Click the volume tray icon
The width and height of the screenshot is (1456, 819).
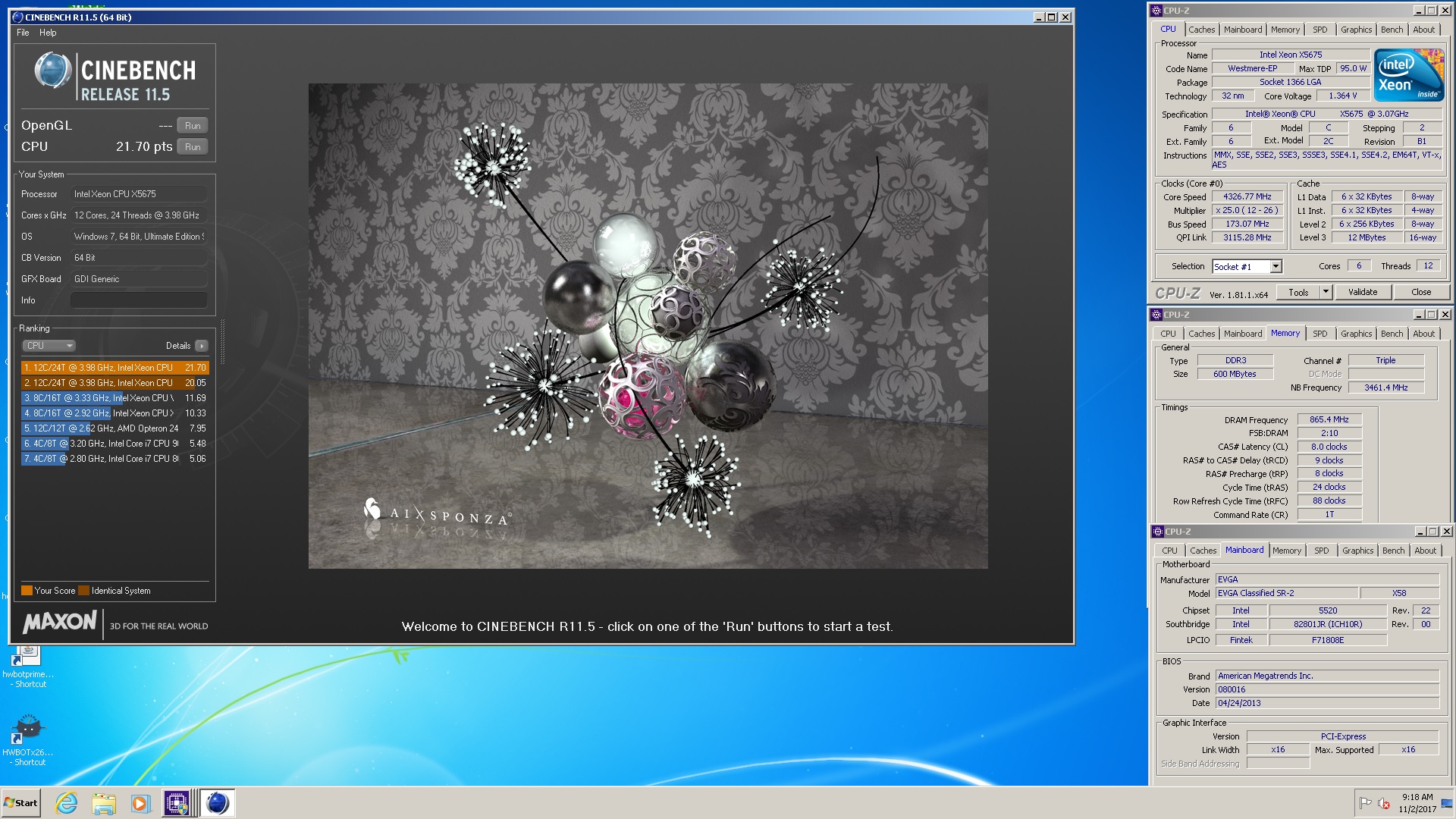coord(1384,803)
